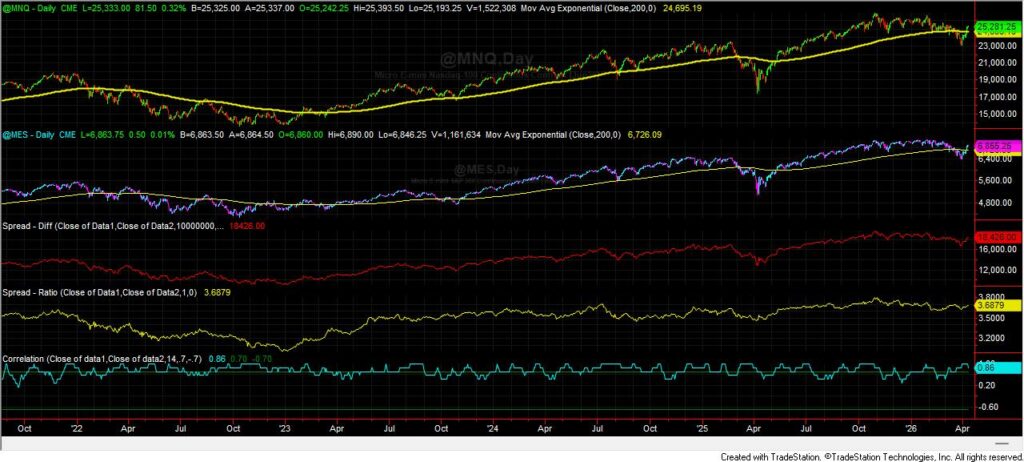
Task: Click the @MNQ - Daily symbol label
Action: tap(28, 7)
